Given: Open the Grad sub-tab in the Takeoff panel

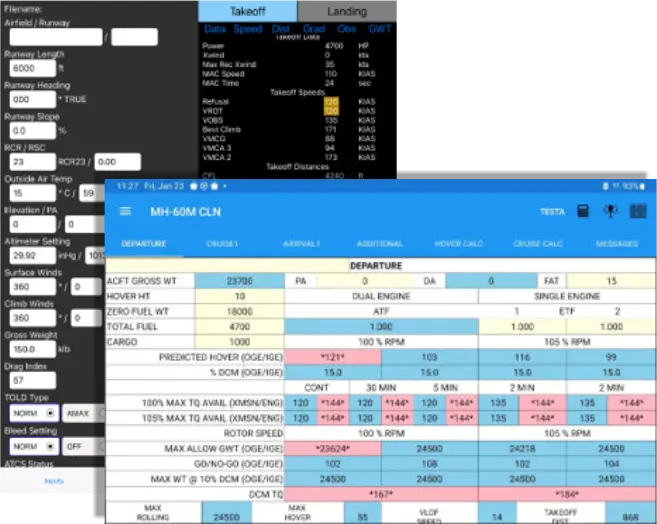Looking at the screenshot, I should [x=314, y=29].
